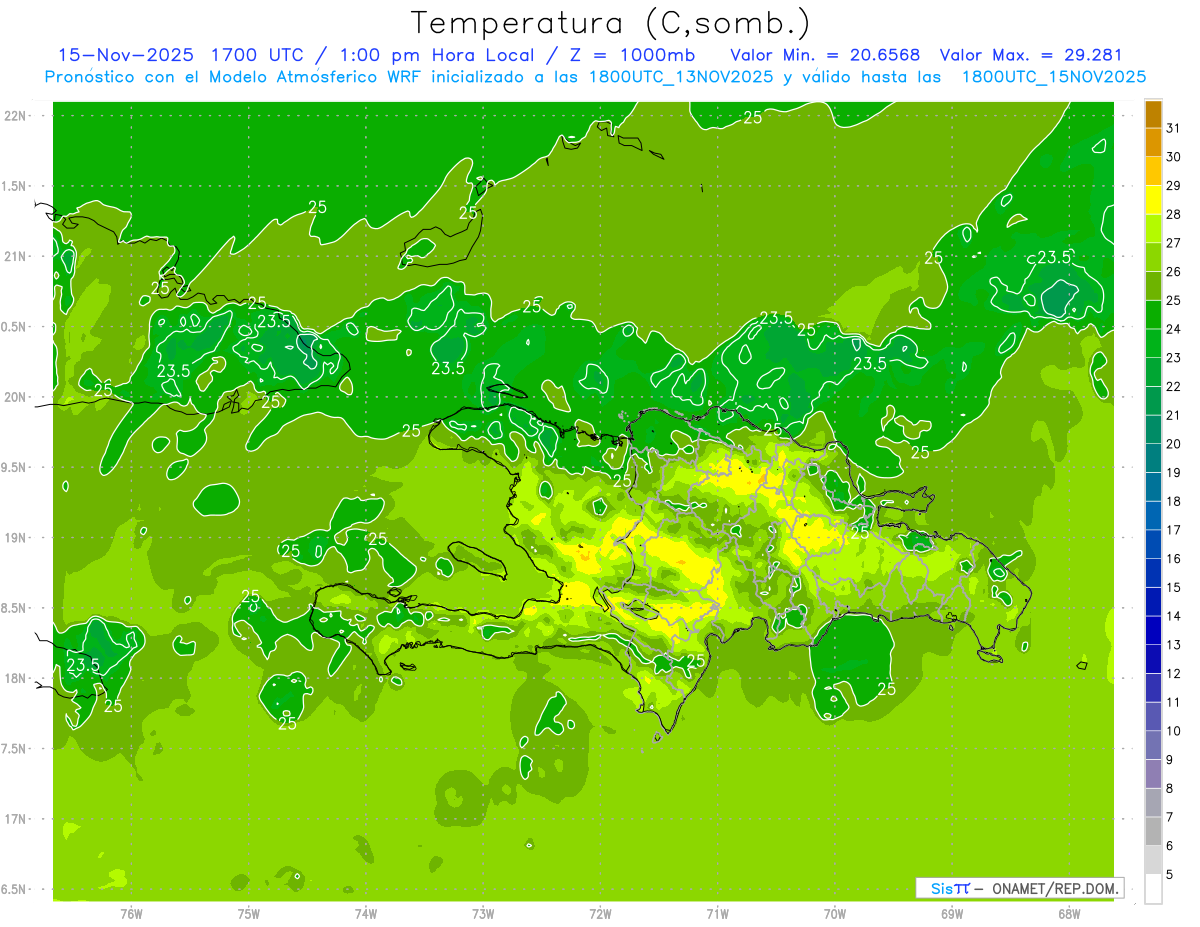The height and width of the screenshot is (927, 1200).
Task: Click legend value 14
Action: [1173, 616]
